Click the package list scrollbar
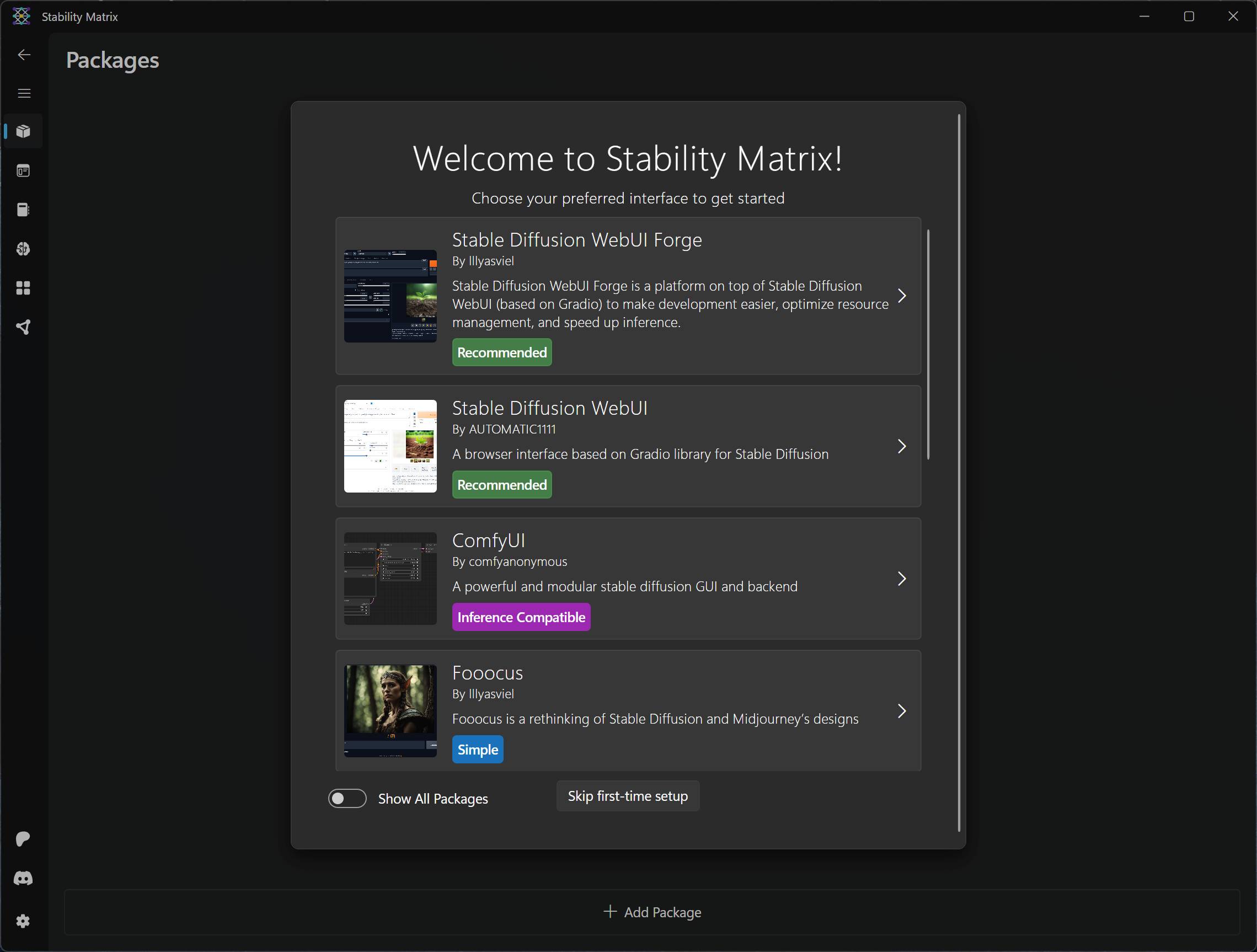This screenshot has height=952, width=1257. pyautogui.click(x=928, y=344)
